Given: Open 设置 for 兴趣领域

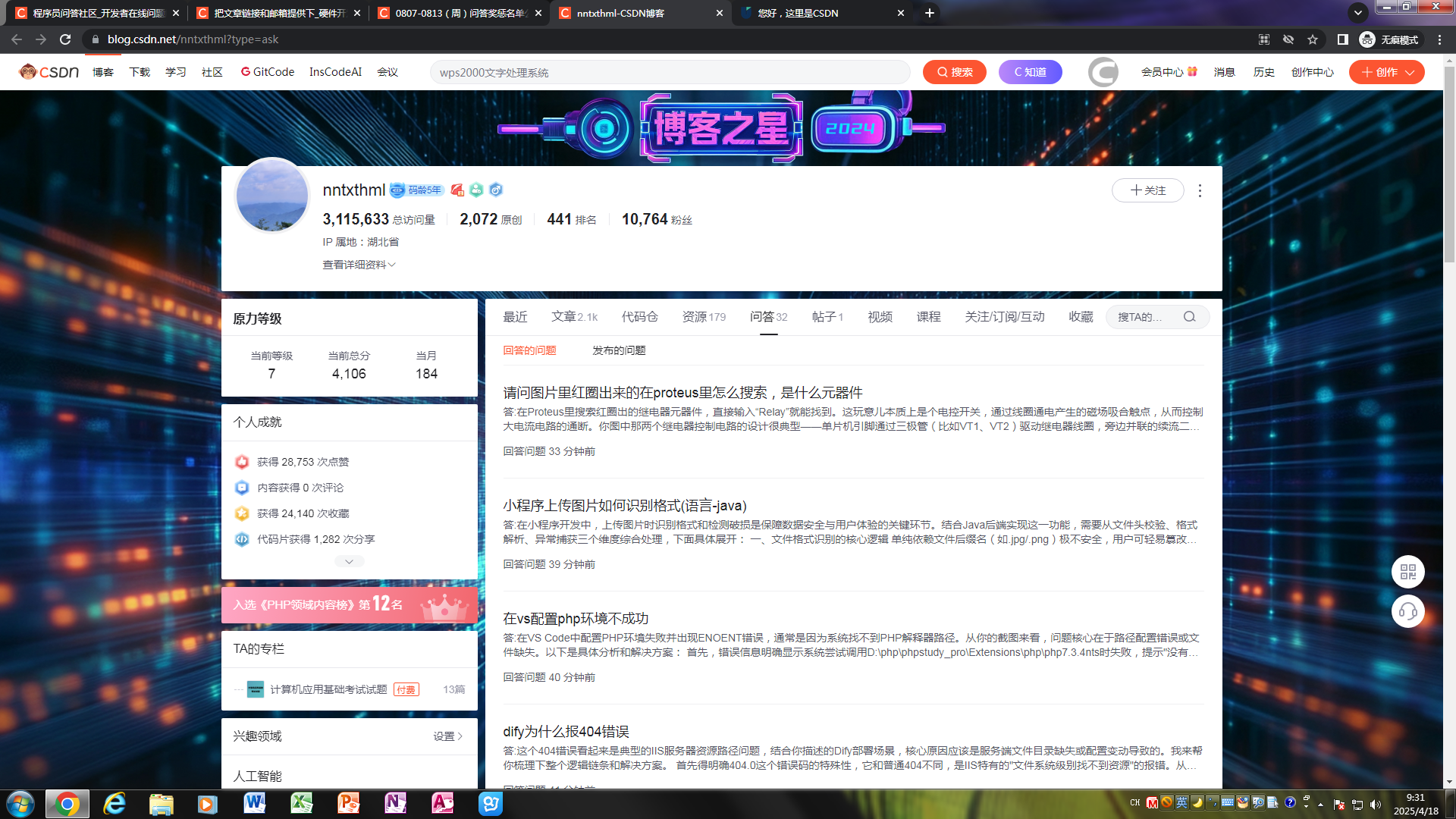Looking at the screenshot, I should 448,736.
